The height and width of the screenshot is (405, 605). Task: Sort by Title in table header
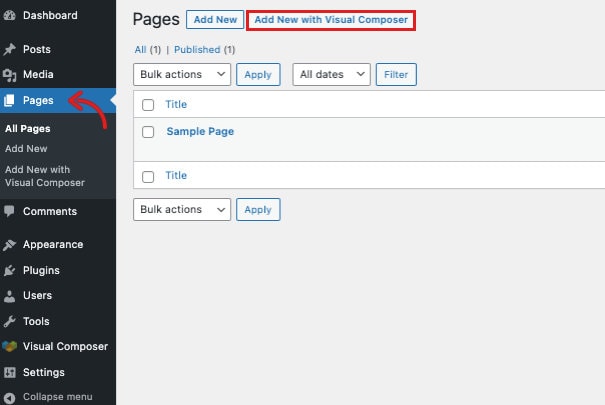pyautogui.click(x=176, y=104)
